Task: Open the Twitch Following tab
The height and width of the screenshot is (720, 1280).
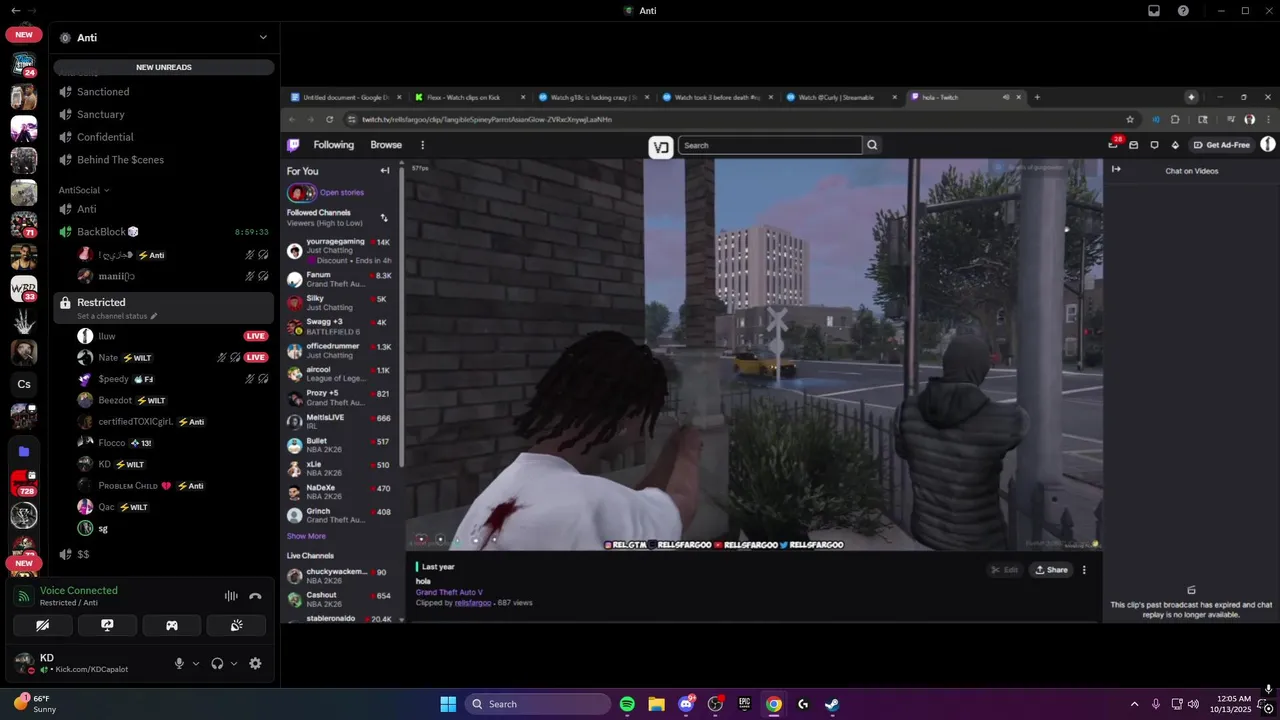Action: (334, 145)
